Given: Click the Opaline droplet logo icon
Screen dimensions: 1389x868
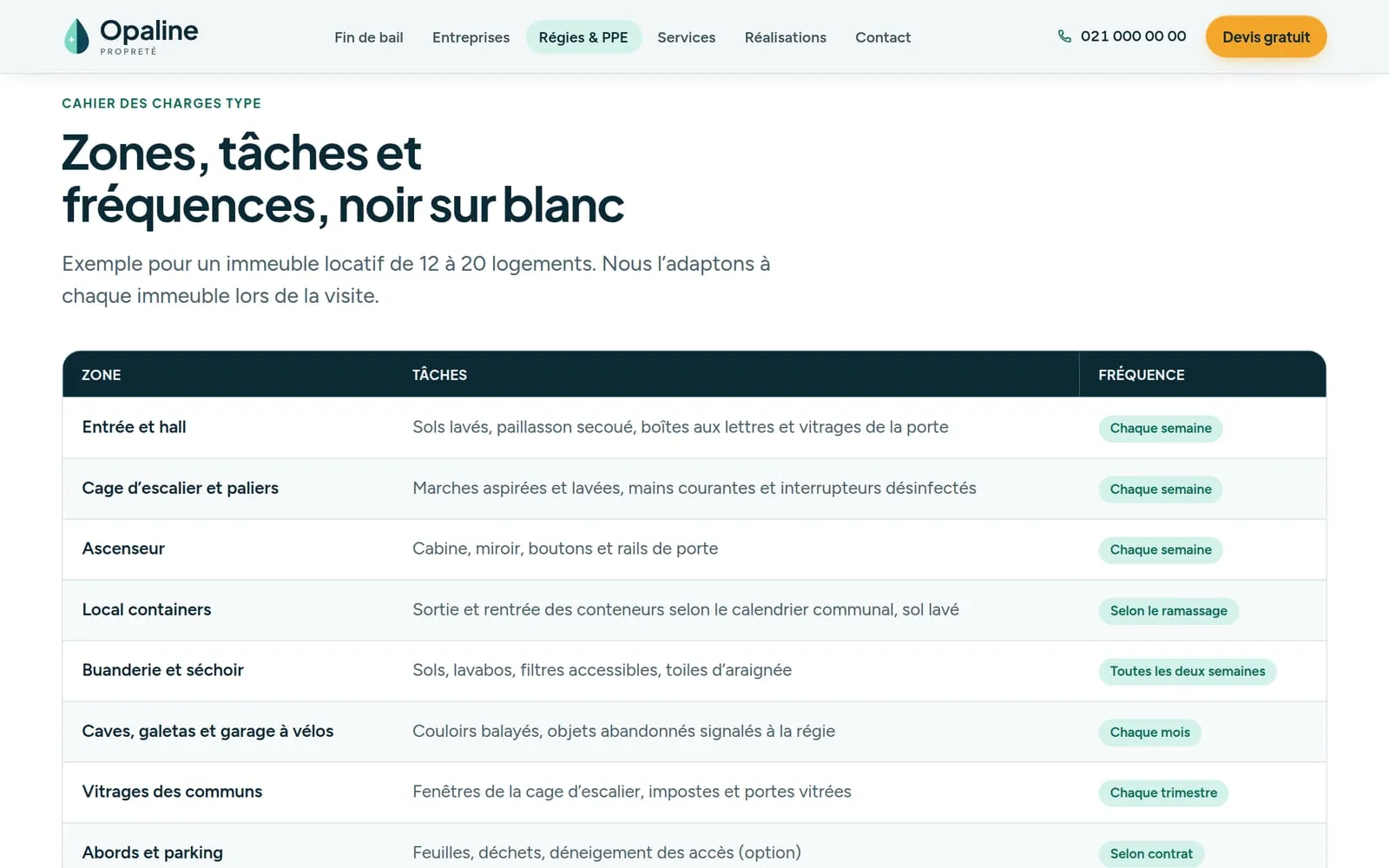Looking at the screenshot, I should click(x=76, y=36).
